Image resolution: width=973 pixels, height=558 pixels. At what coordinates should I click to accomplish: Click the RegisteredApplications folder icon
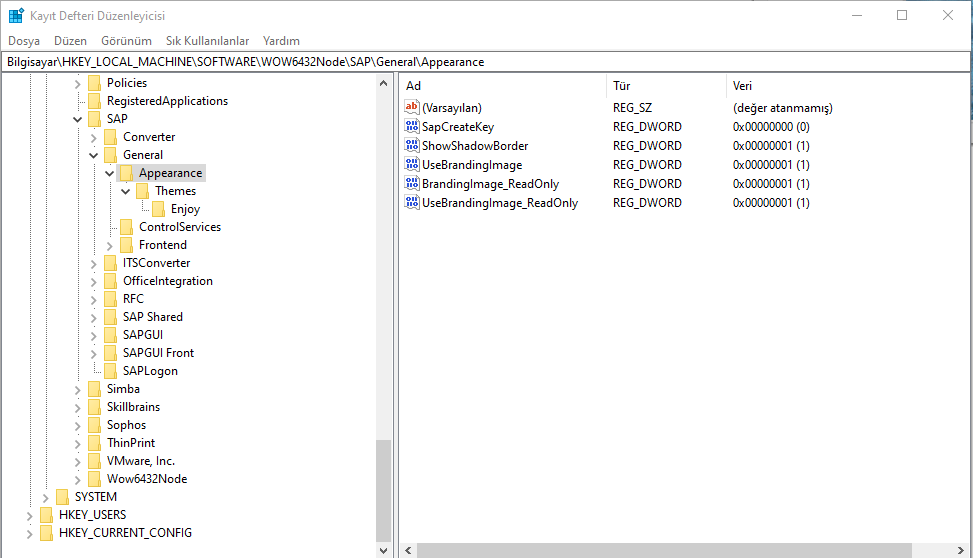point(94,101)
